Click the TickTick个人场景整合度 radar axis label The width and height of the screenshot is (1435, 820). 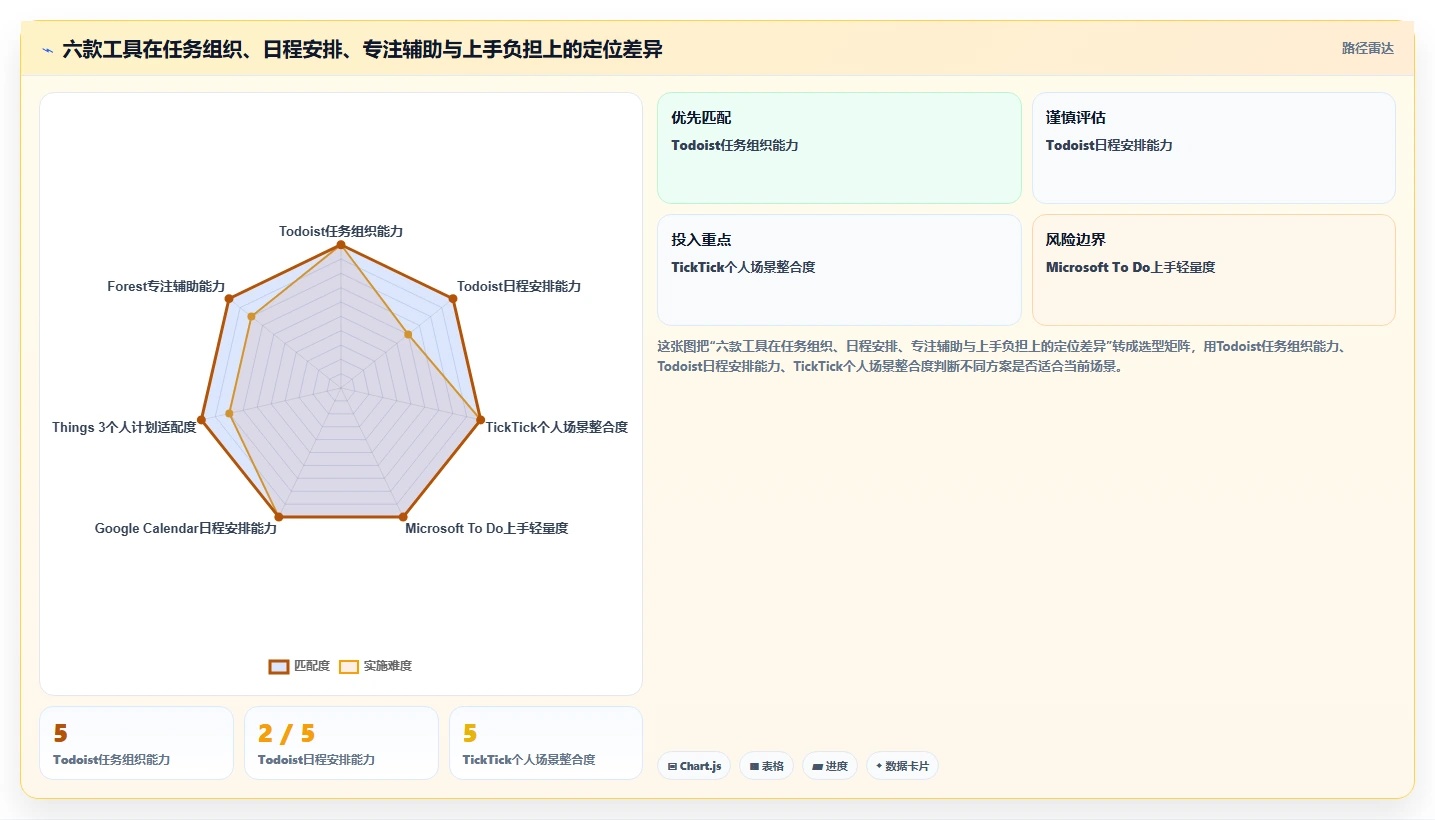(x=557, y=427)
